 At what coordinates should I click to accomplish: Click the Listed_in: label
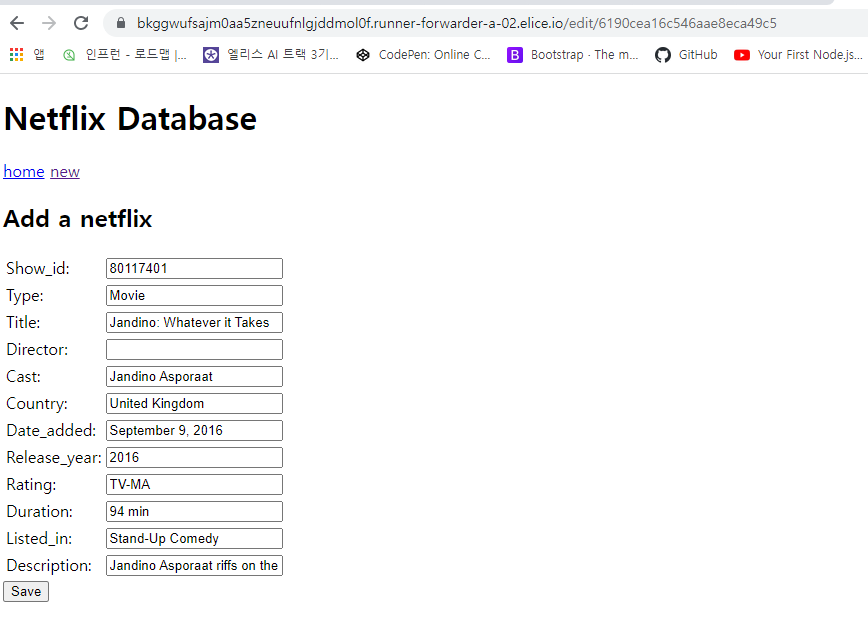[x=39, y=538]
